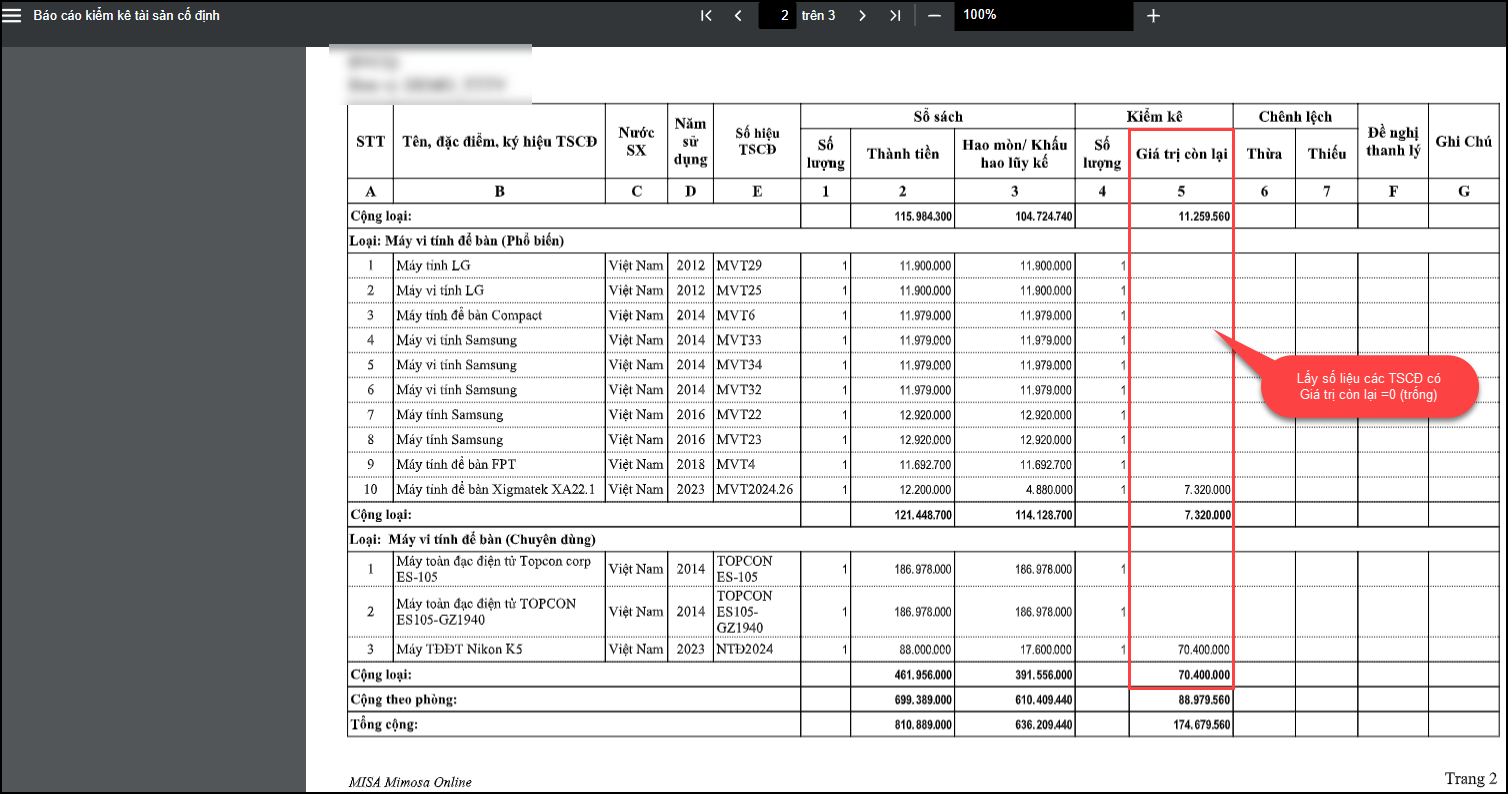Jump to the last page
The image size is (1508, 794).
tap(895, 15)
